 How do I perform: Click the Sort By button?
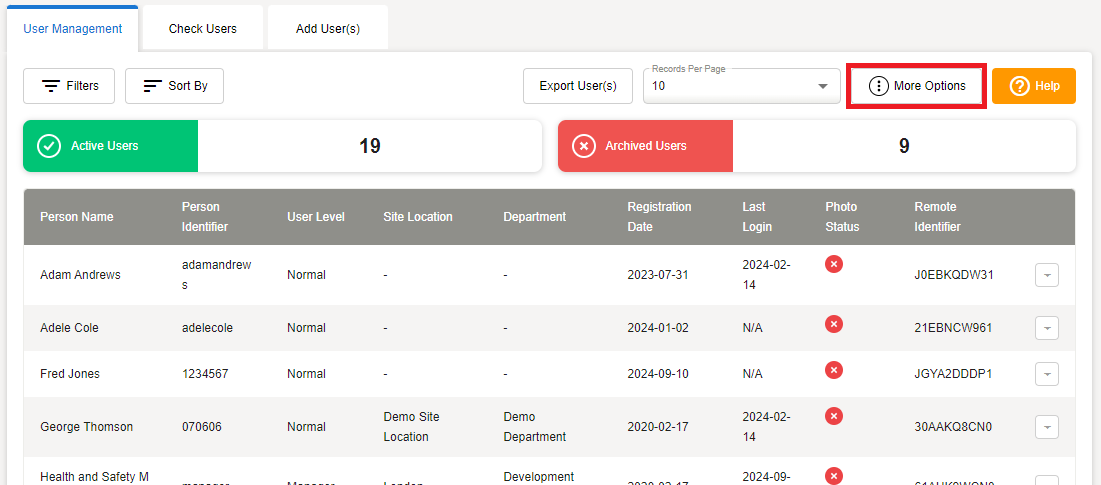[x=174, y=86]
